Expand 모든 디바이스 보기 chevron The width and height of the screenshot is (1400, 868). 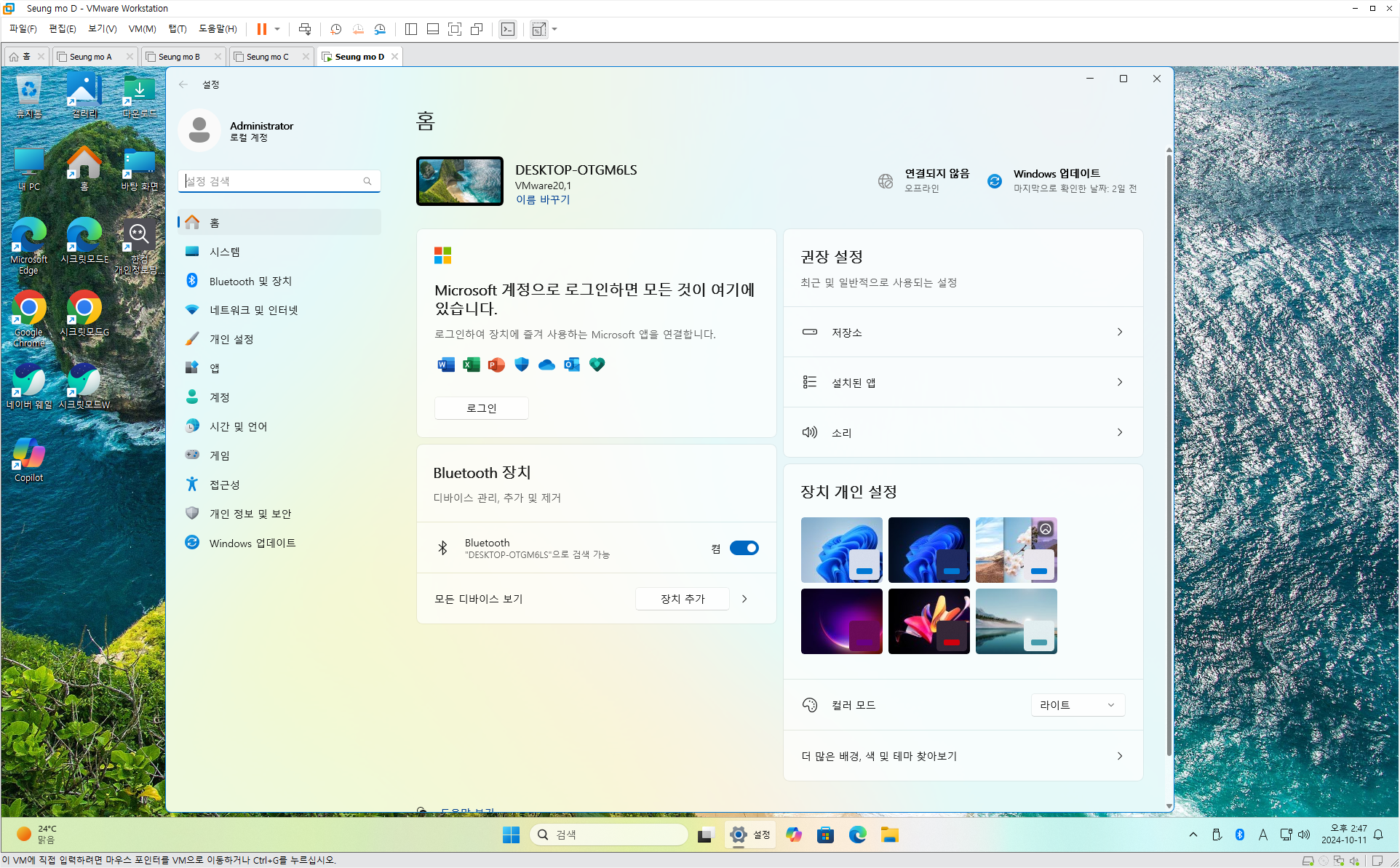point(744,599)
